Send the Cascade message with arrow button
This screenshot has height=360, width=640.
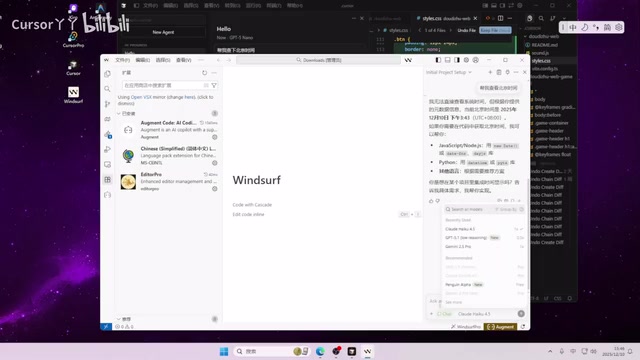521,313
